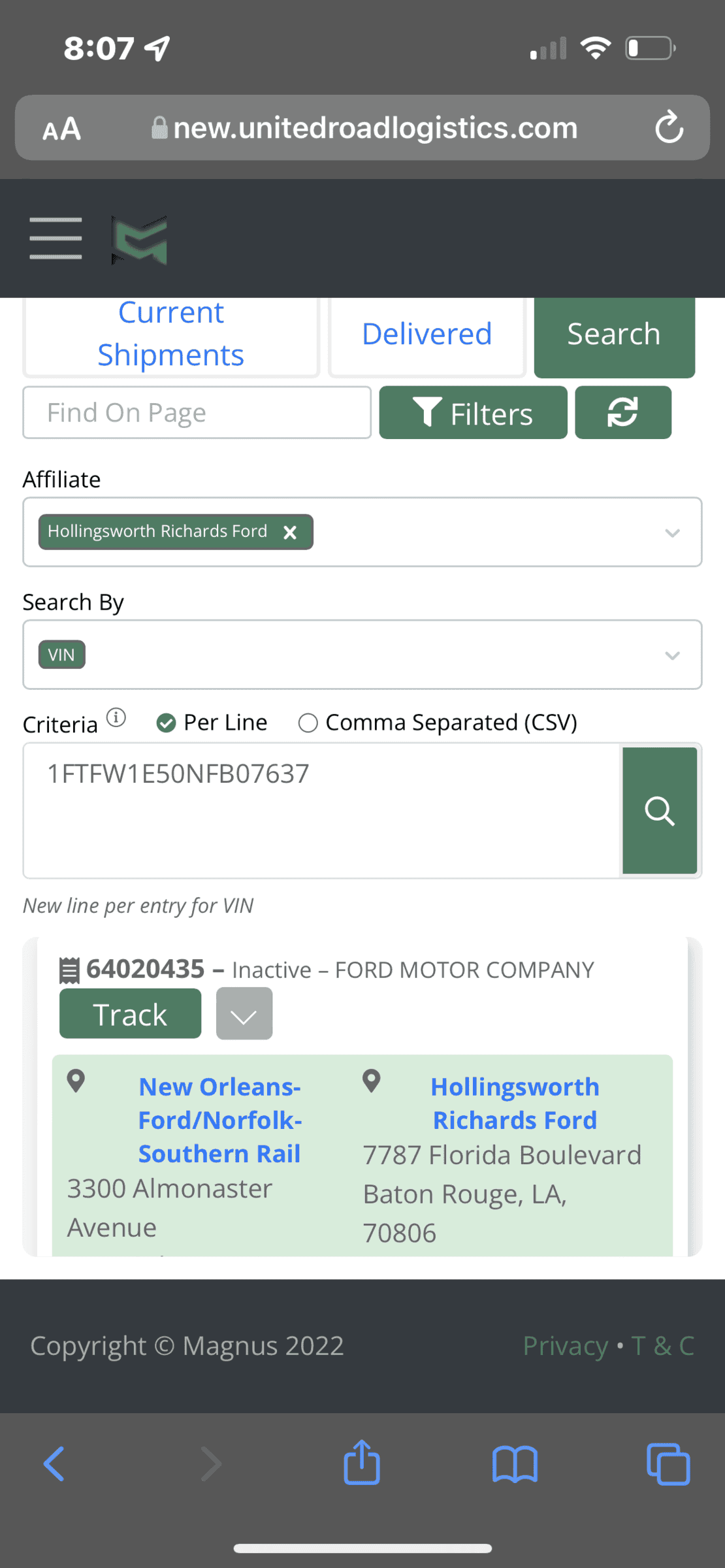Go forward with Safari forward arrow

pyautogui.click(x=210, y=1463)
